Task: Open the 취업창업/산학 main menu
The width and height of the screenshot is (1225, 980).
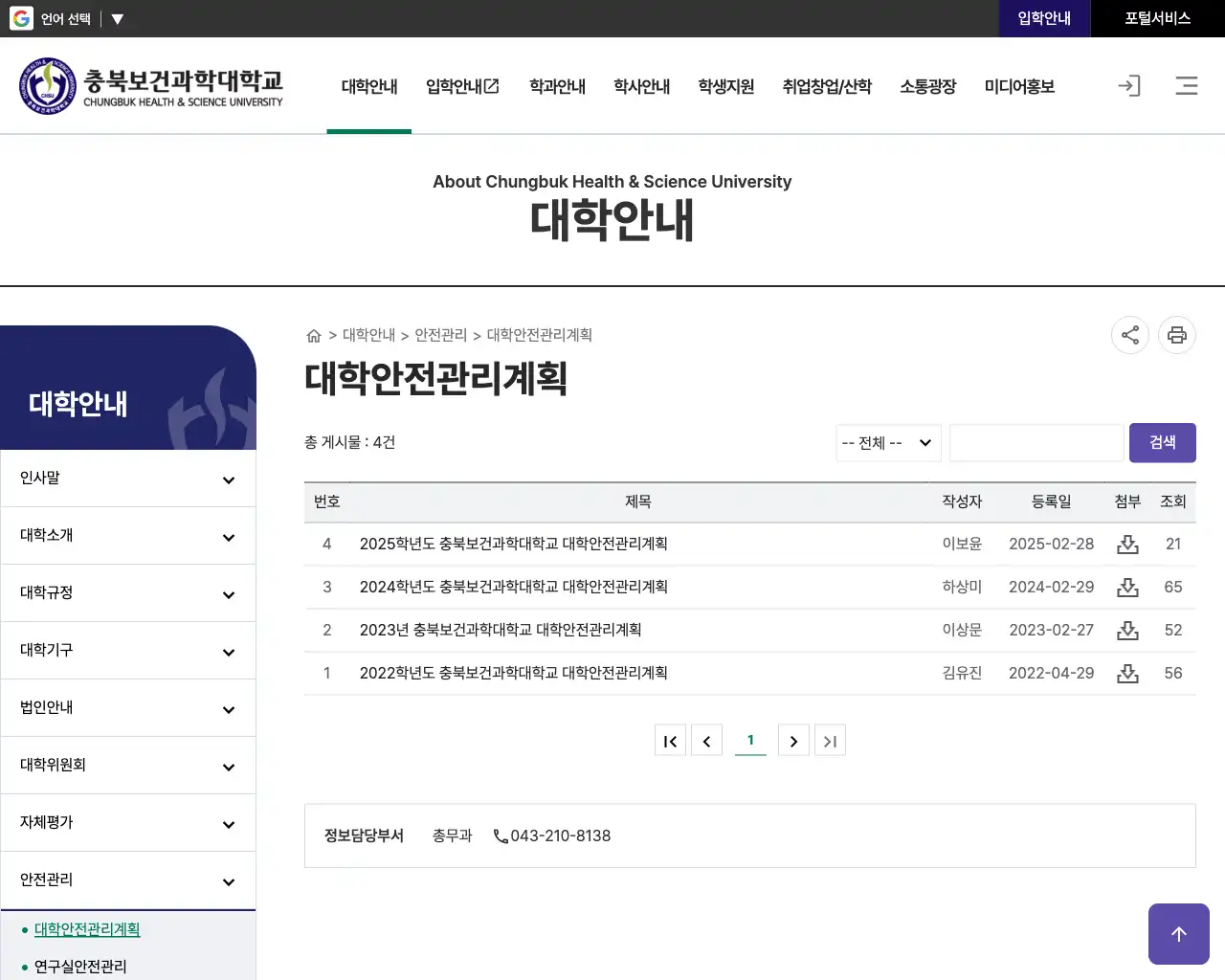Action: coord(827,86)
